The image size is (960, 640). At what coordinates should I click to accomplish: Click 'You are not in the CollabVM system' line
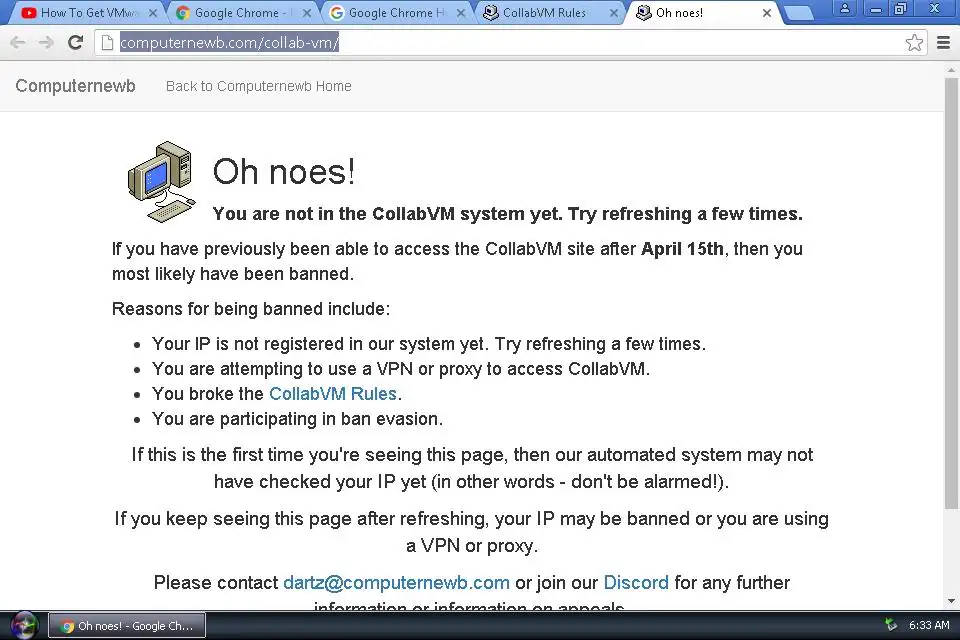point(508,214)
